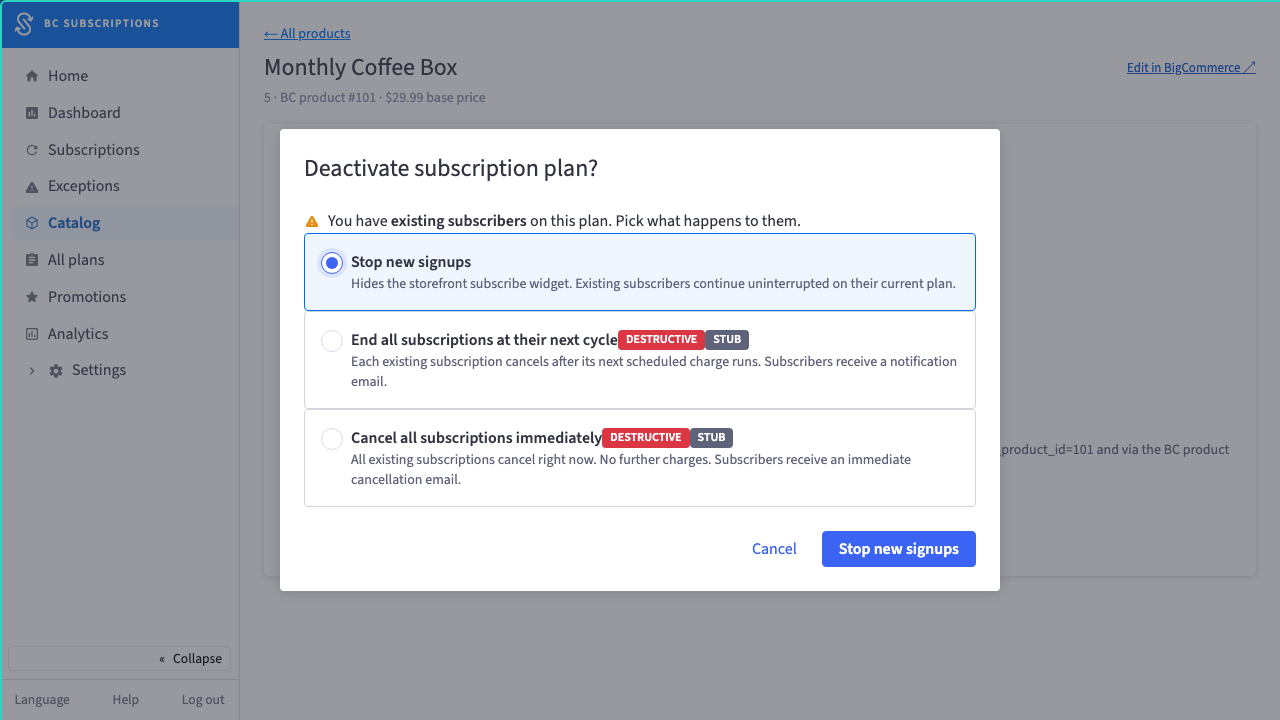Screen dimensions: 1280x720
Task: Click the Exceptions warning triangle icon
Action: click(x=32, y=187)
